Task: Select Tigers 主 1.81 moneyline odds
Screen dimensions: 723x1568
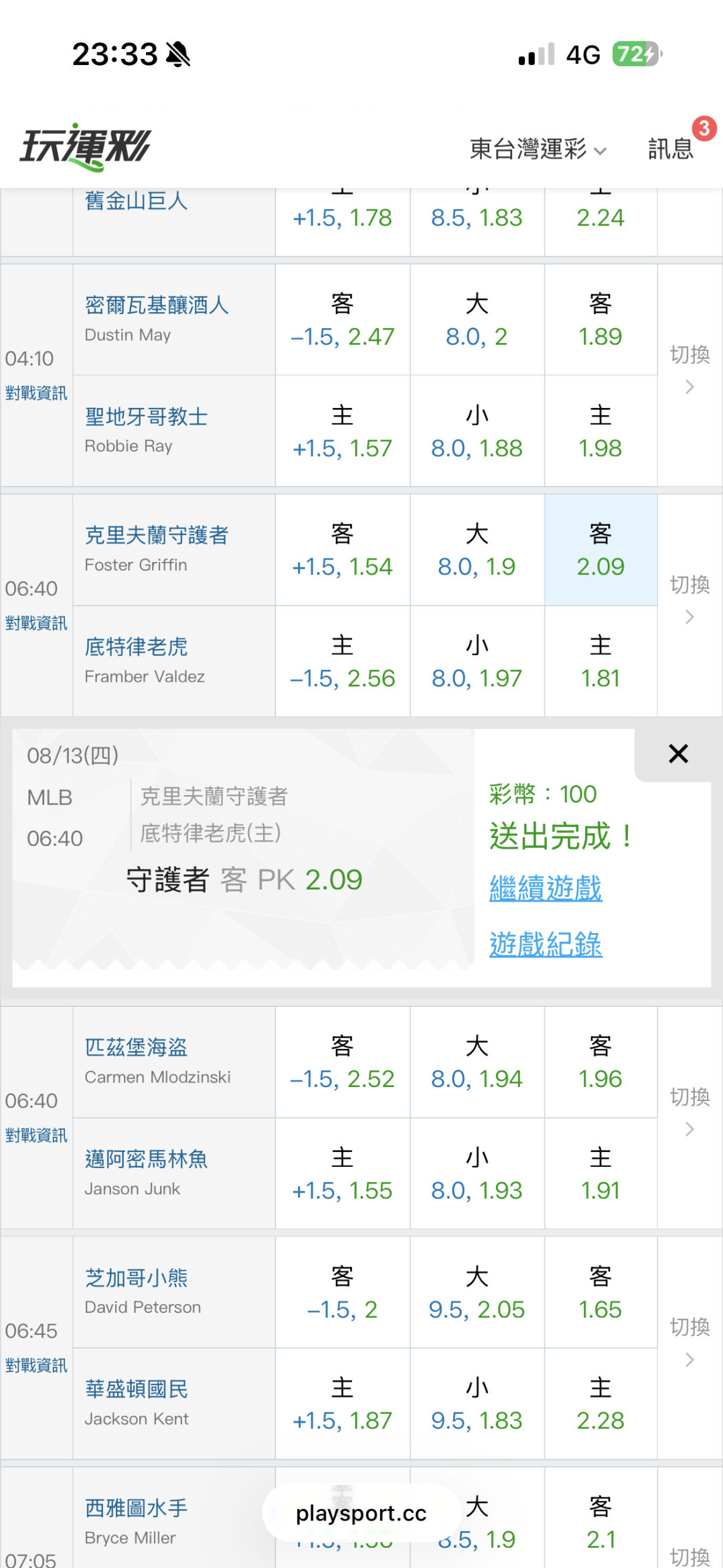Action: point(600,662)
